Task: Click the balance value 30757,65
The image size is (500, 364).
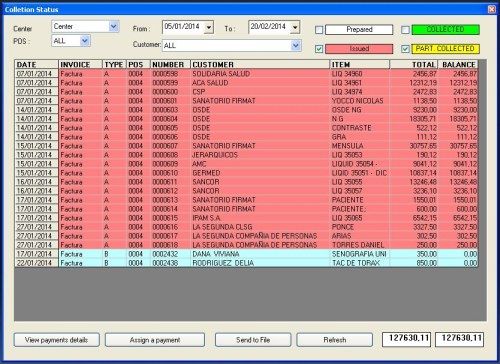Action: pos(458,146)
